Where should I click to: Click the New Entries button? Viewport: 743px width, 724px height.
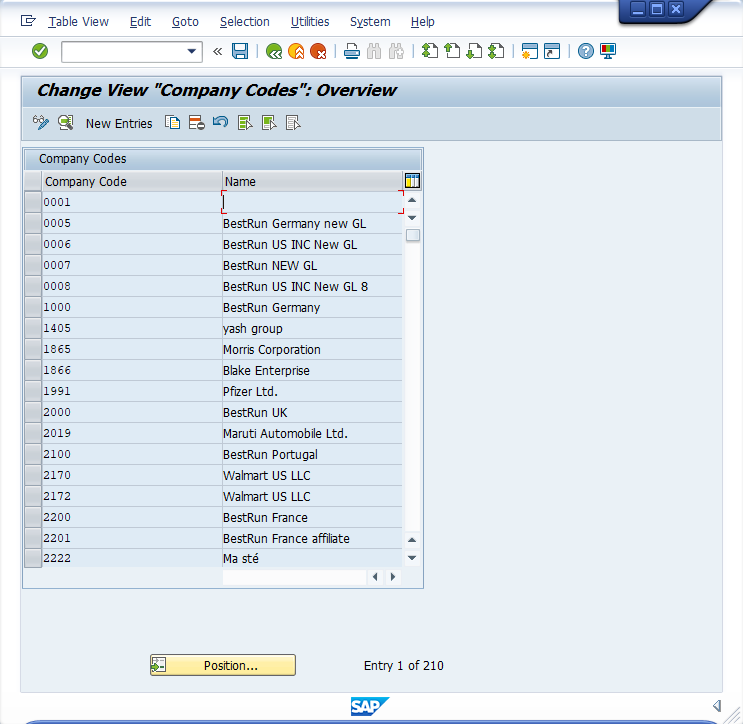119,124
